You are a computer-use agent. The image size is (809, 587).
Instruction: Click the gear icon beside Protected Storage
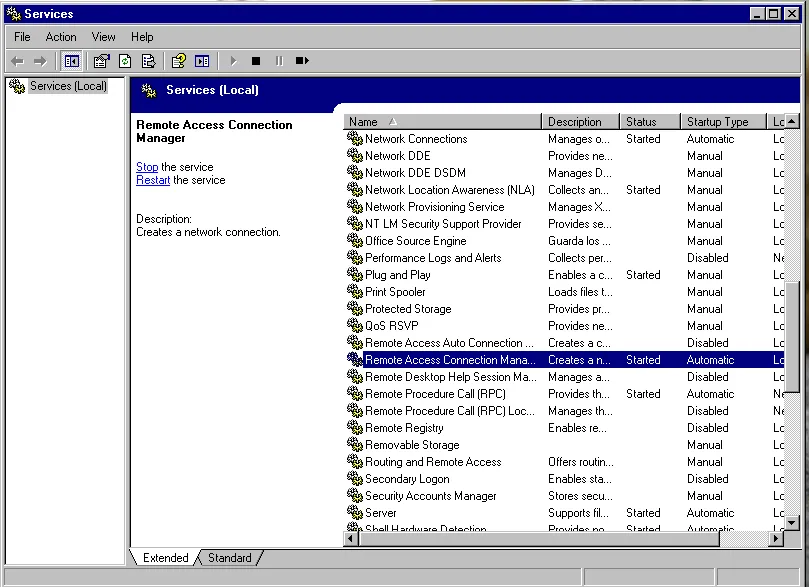point(354,308)
